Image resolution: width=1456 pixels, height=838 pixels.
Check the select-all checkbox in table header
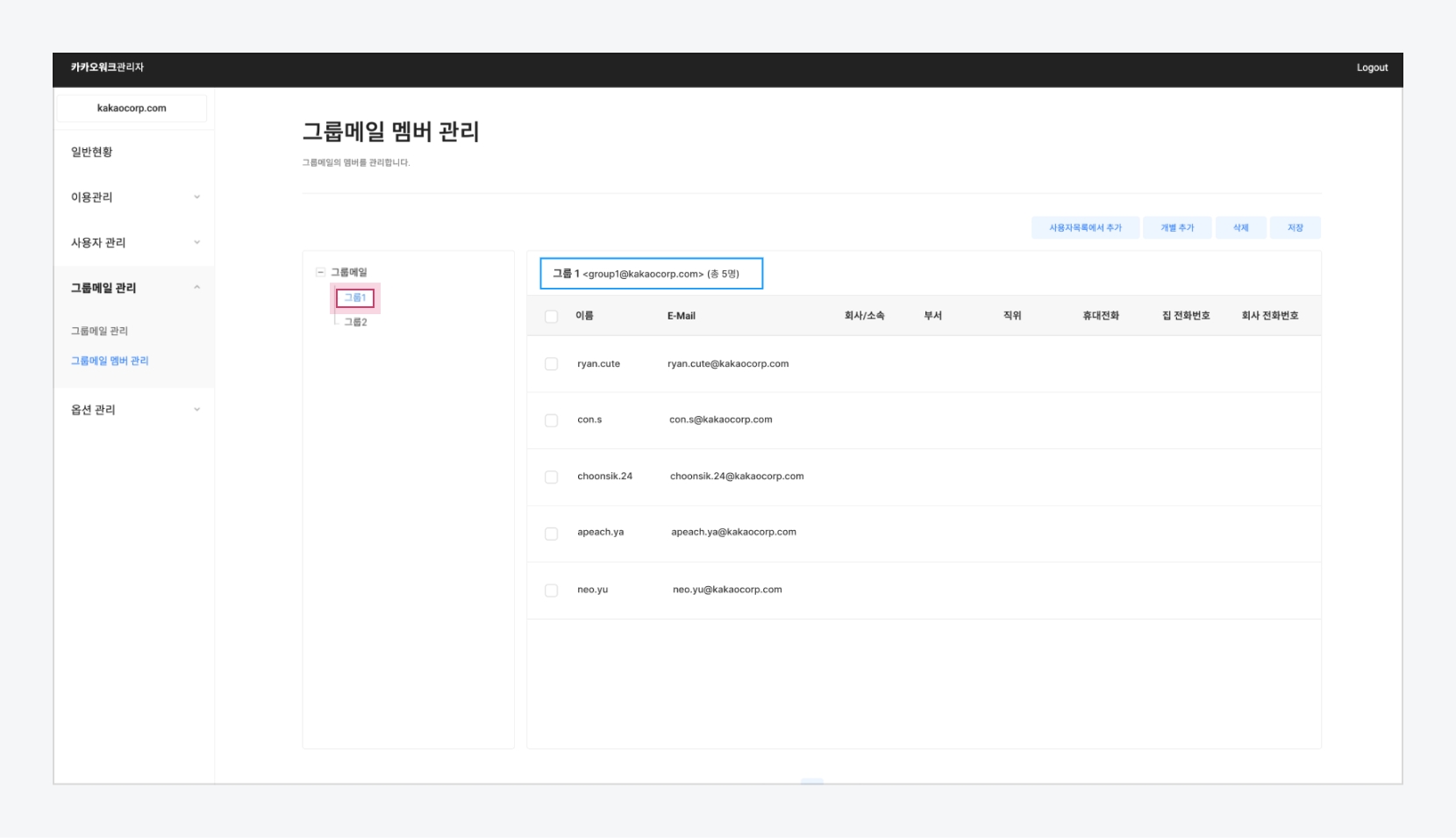tap(551, 317)
